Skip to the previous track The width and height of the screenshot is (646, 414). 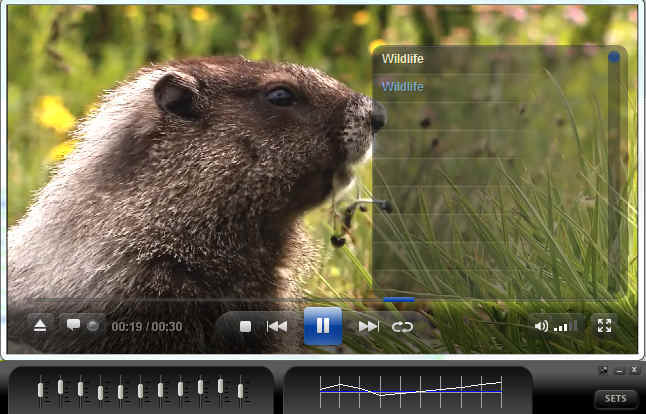click(277, 326)
